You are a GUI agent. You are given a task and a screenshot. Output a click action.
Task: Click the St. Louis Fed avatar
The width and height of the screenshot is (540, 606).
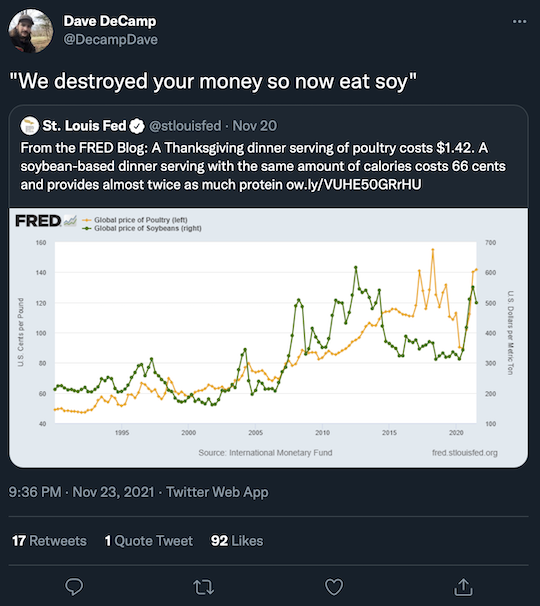pos(29,126)
